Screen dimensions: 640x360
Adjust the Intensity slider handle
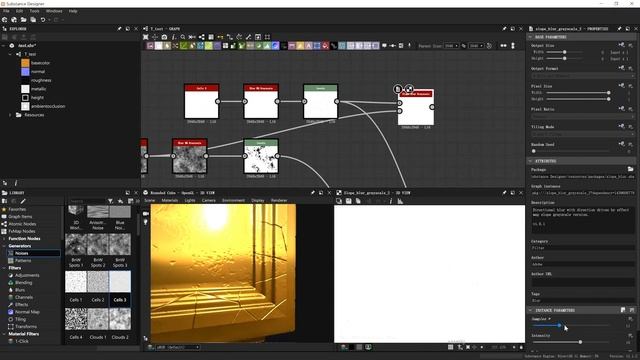click(x=580, y=342)
